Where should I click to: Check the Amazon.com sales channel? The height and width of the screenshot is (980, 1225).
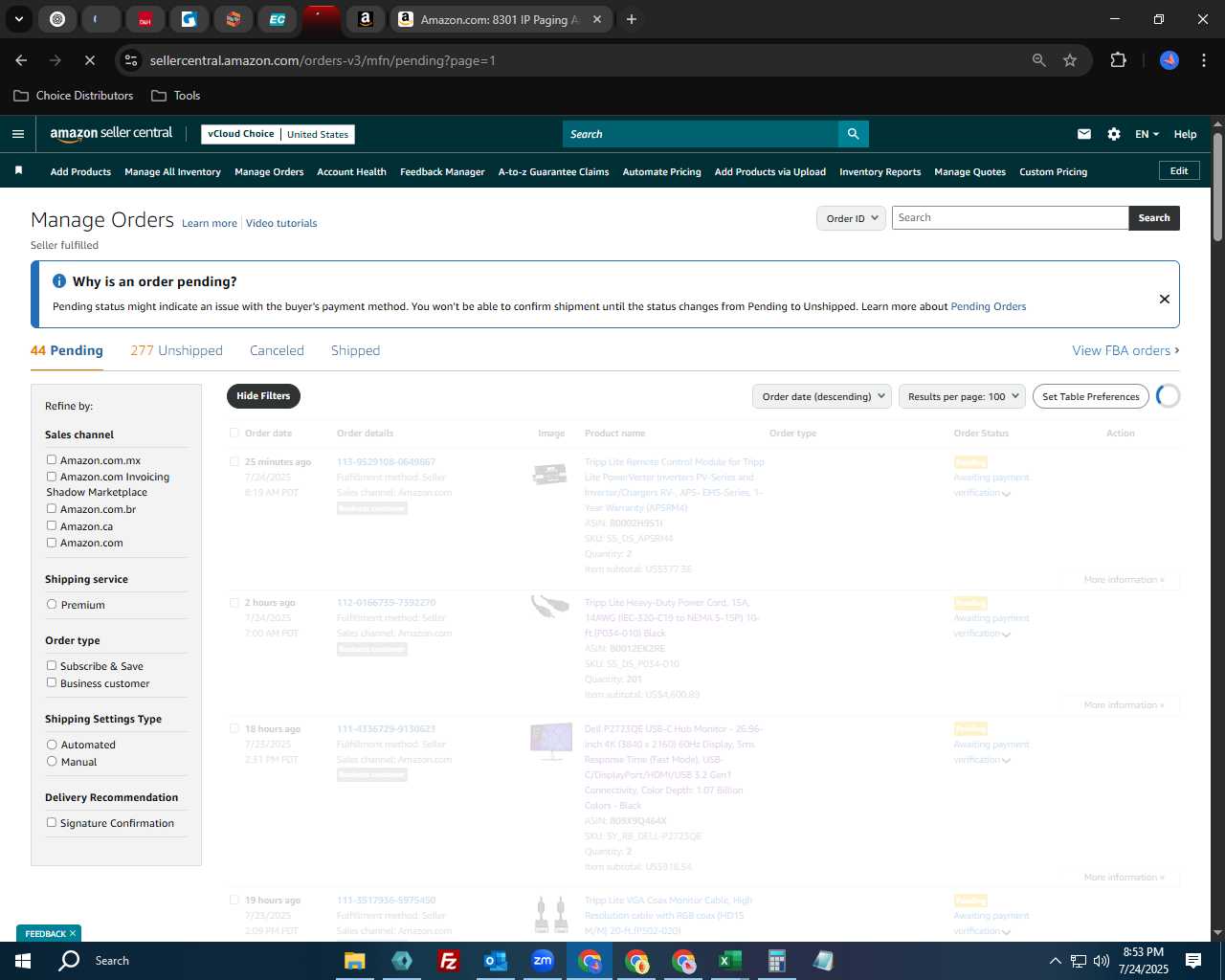tap(52, 543)
